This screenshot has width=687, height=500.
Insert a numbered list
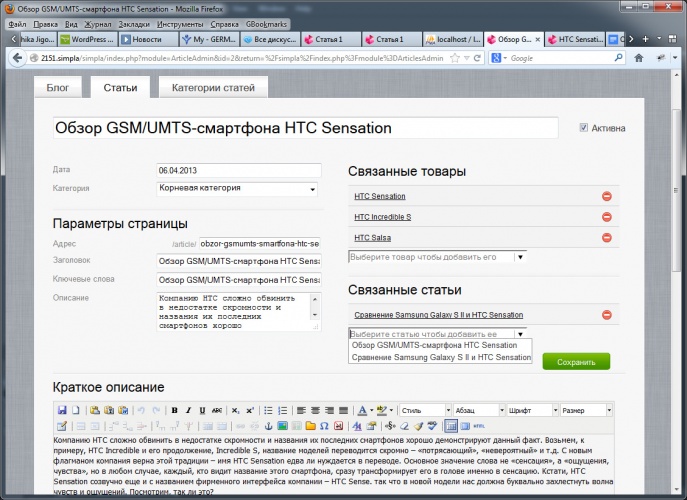pos(283,411)
